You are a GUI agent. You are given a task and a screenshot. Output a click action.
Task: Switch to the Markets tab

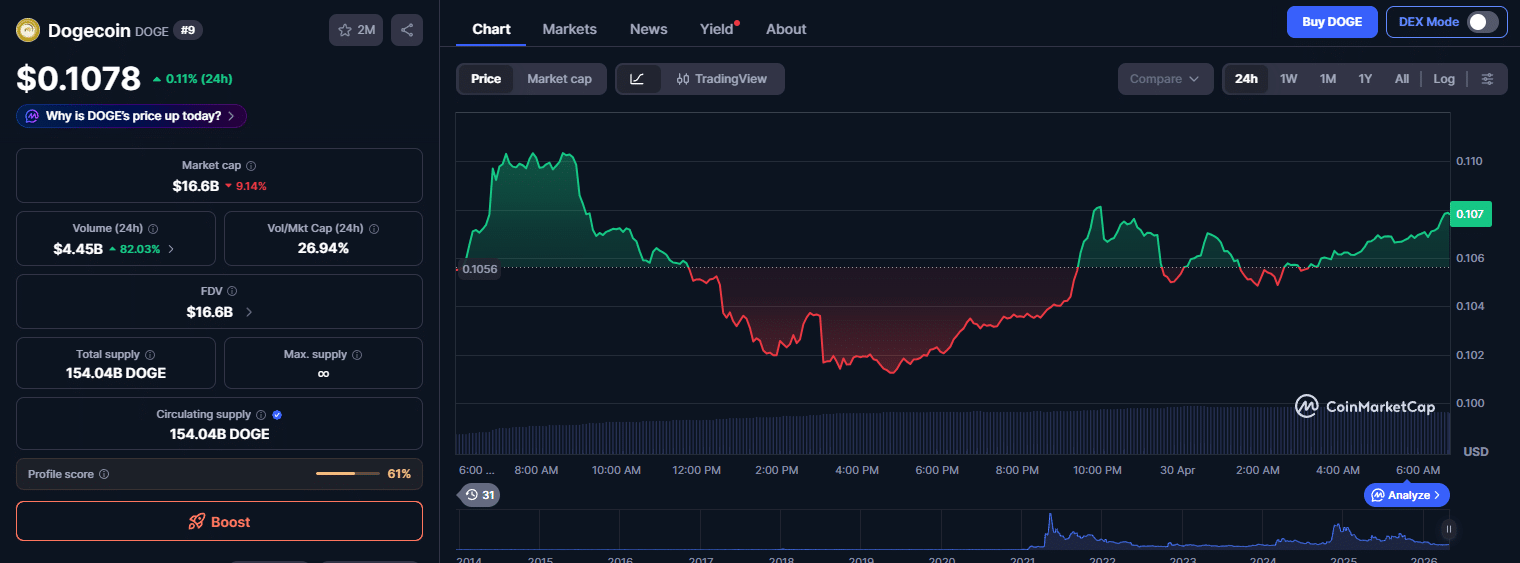click(x=569, y=29)
